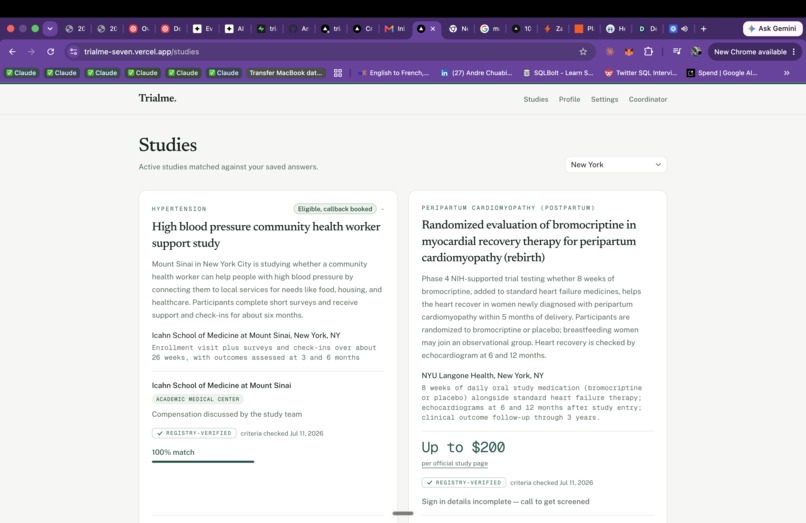The width and height of the screenshot is (806, 523).
Task: Click the browser forward arrow
Action: (x=31, y=51)
